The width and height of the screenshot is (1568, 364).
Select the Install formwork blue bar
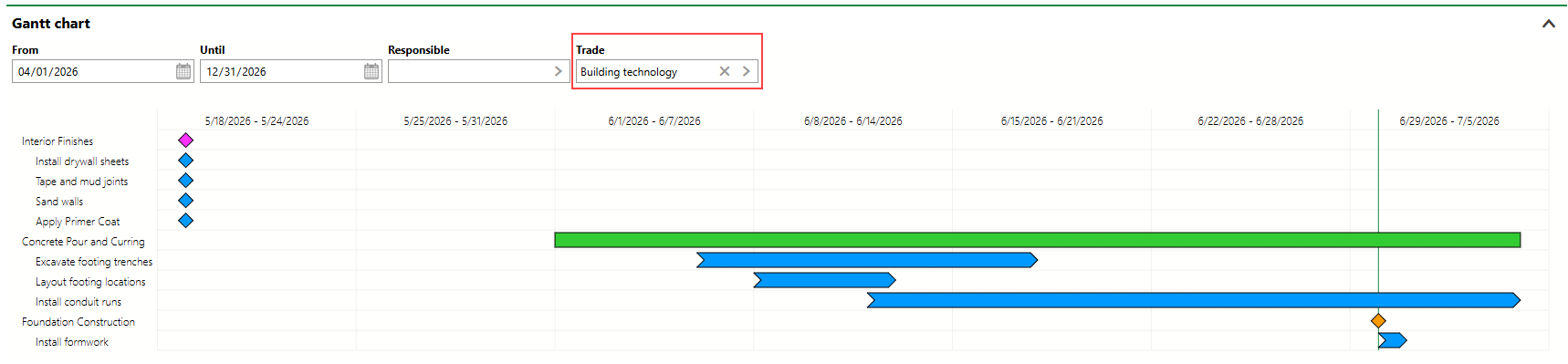tap(1393, 340)
